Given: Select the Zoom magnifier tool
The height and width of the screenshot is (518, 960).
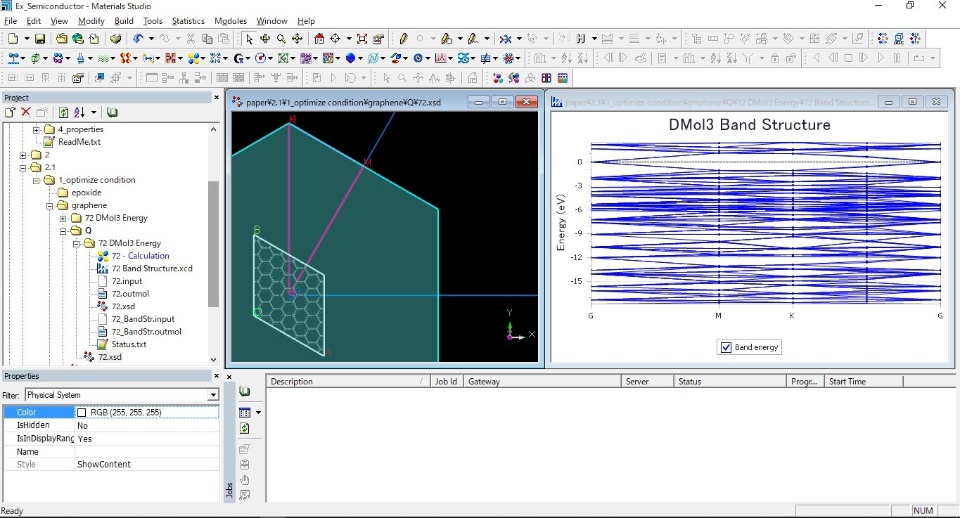Looking at the screenshot, I should pos(281,39).
